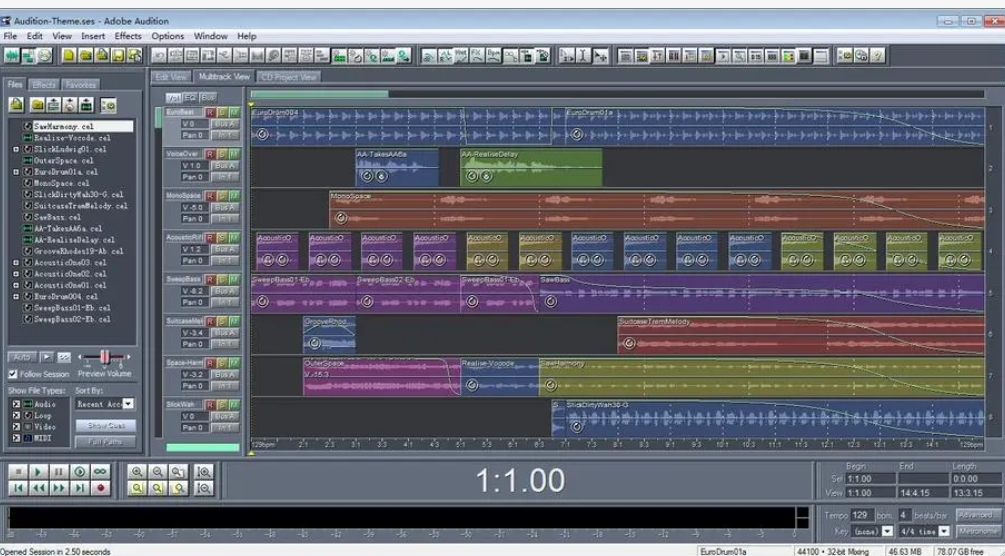The width and height of the screenshot is (1005, 556).
Task: Click Zoom Out Horizontally magnifier icon
Action: [x=158, y=472]
